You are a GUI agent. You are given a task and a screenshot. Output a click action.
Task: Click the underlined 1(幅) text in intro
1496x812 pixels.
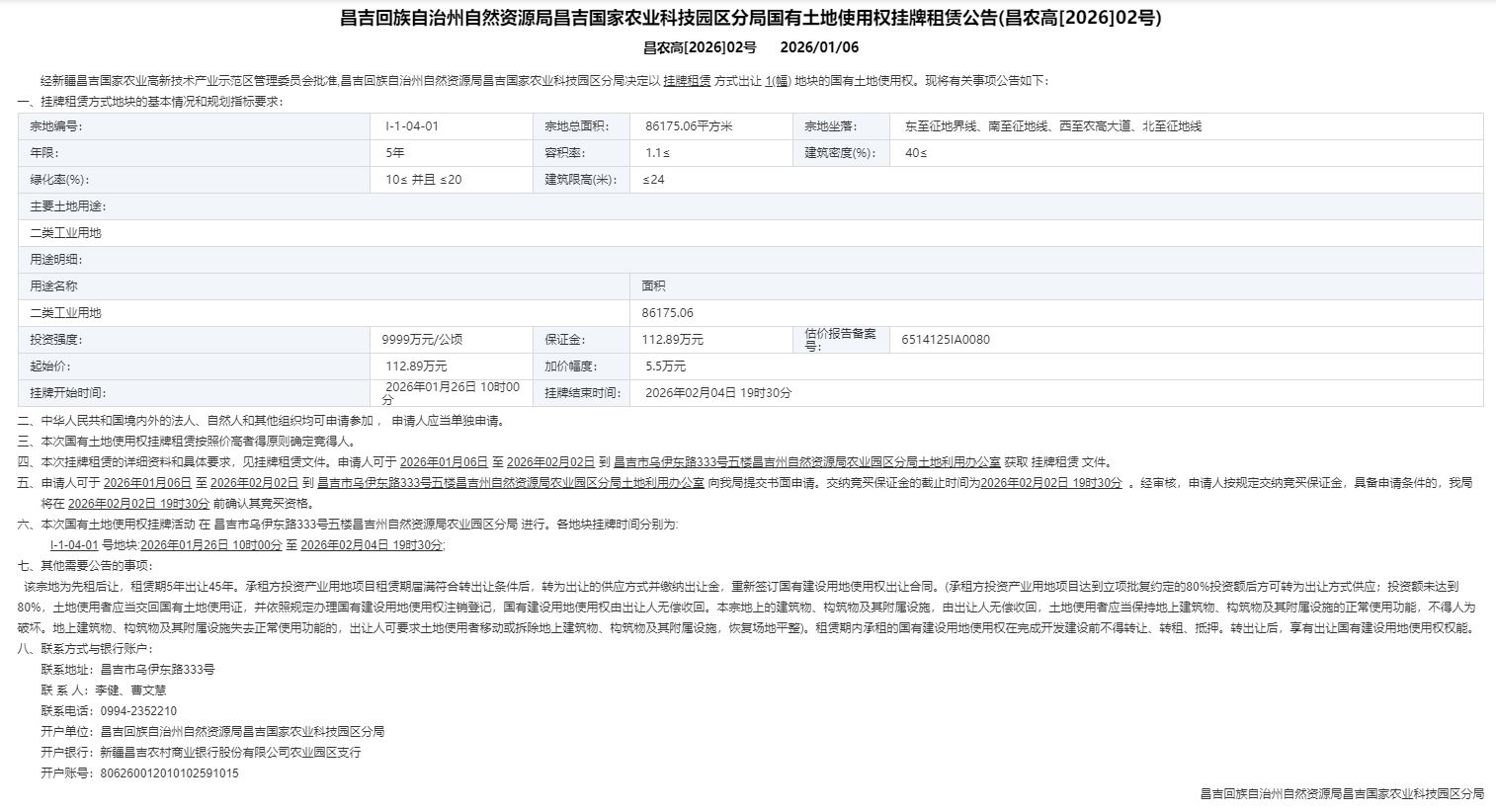(x=777, y=81)
